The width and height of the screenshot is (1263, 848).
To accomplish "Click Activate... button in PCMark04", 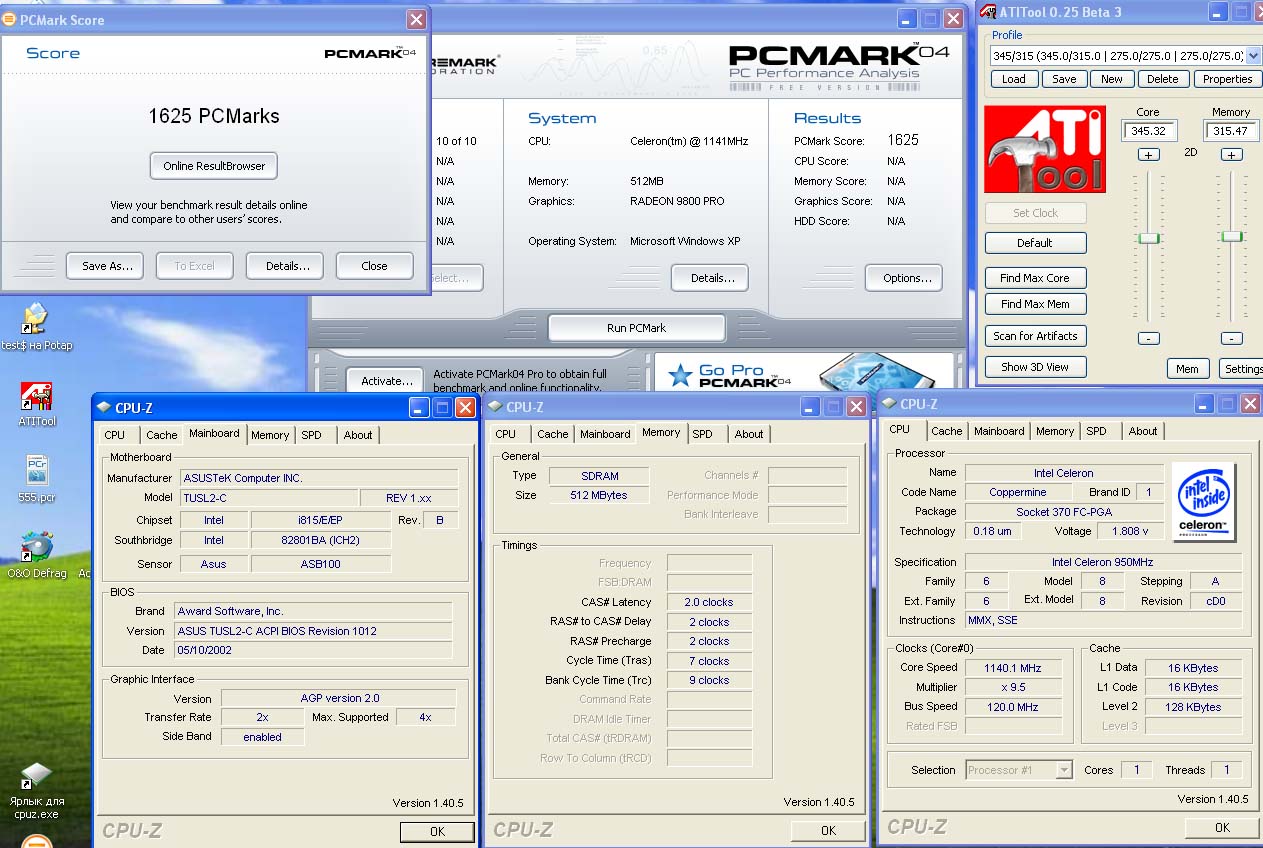I will [x=386, y=381].
